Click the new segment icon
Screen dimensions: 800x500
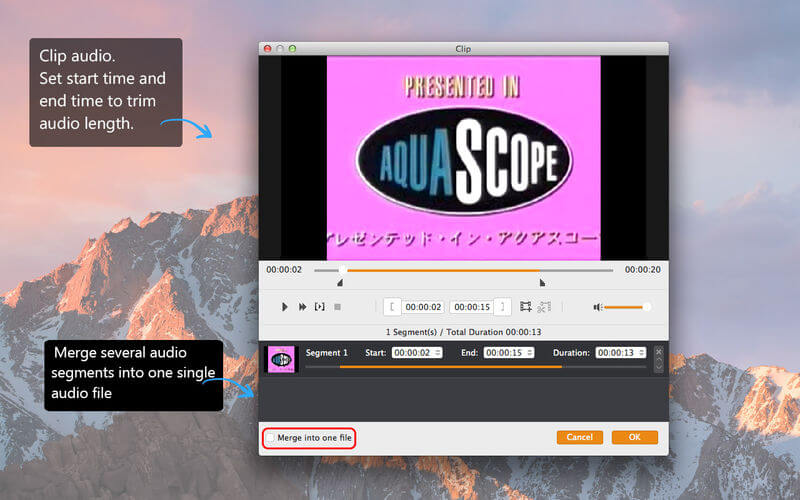point(526,307)
